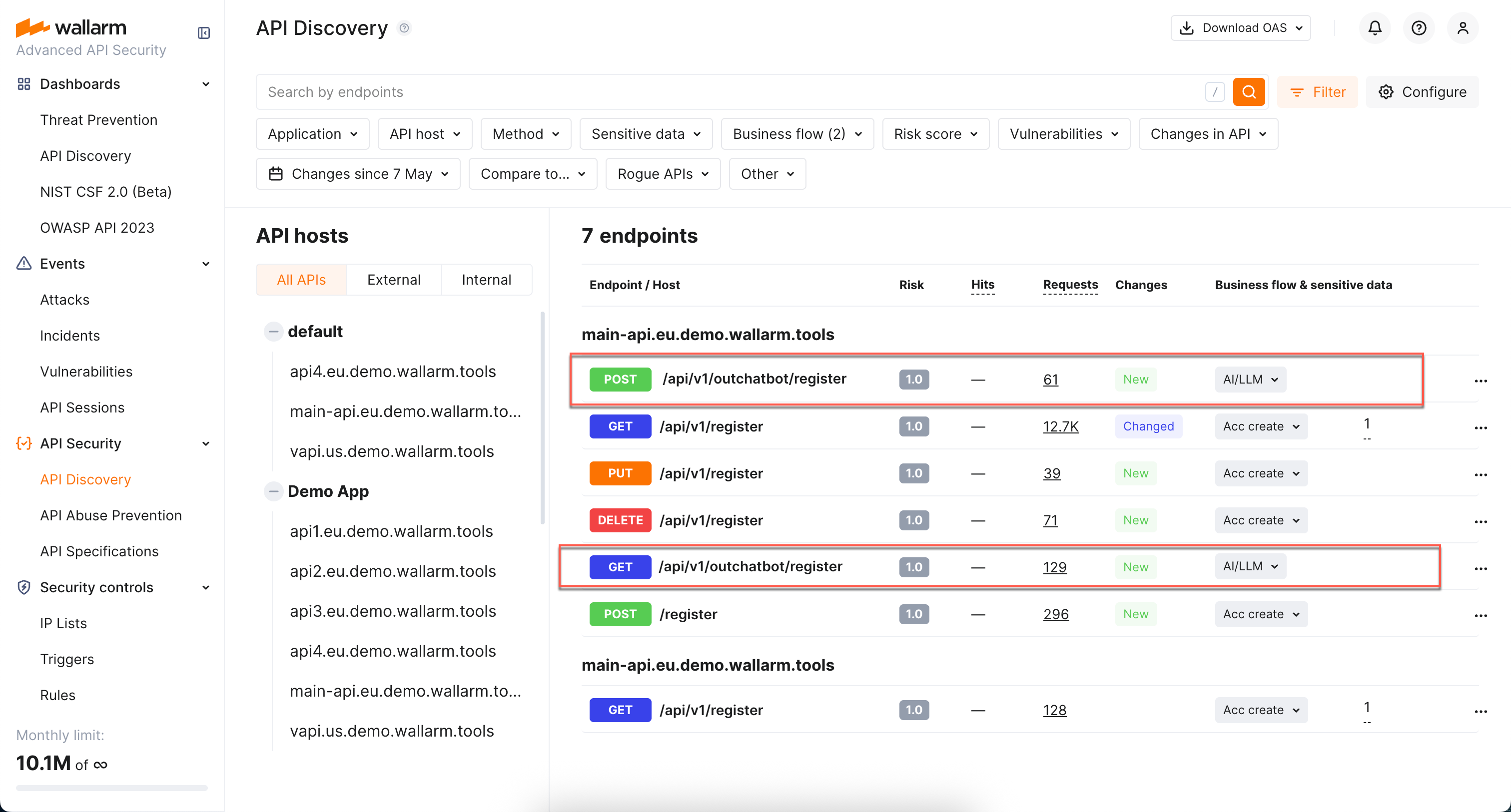Open the Method filter dropdown
The height and width of the screenshot is (812, 1511).
point(525,134)
